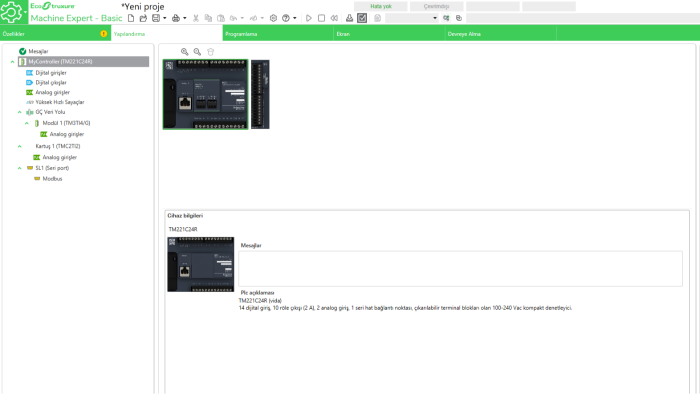The width and height of the screenshot is (700, 394).
Task: Select the Modbus tree item
Action: click(52, 179)
